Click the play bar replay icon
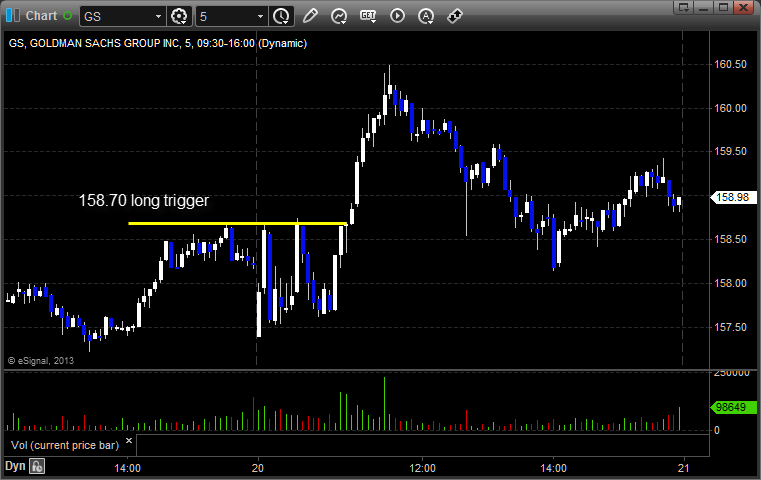Screen dimensions: 761x480 click(397, 16)
